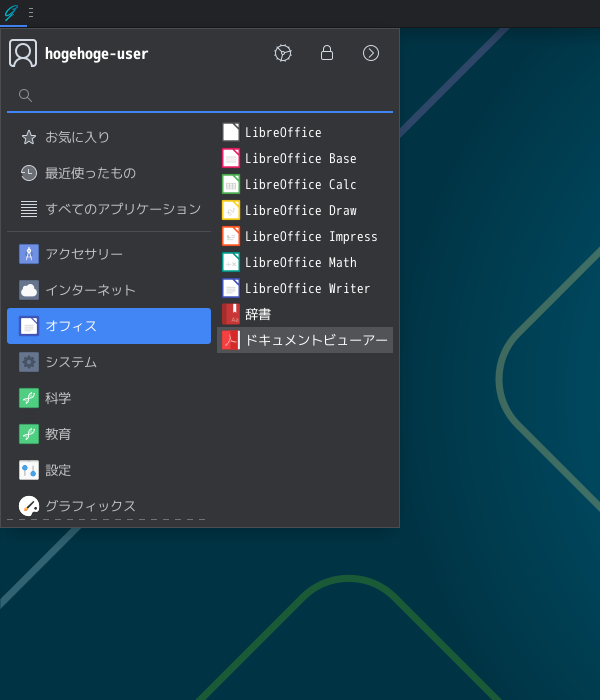The height and width of the screenshot is (700, 600).
Task: Select the お気に入り favorites category
Action: (x=109, y=137)
